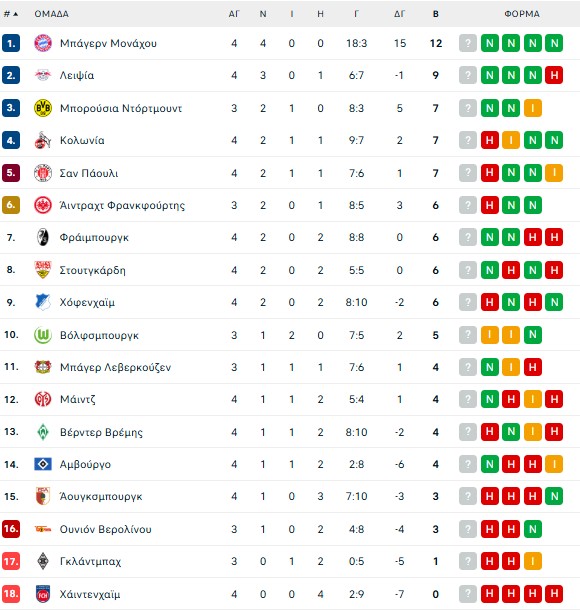Click Bayern's grey question-mark upcoming match

click(x=468, y=43)
